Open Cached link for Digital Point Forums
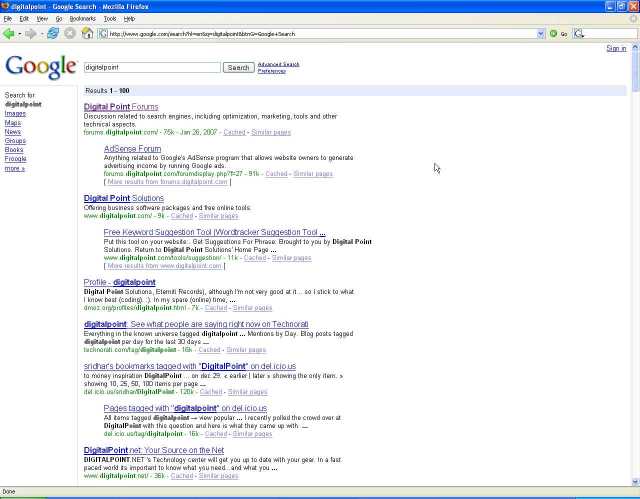This screenshot has width=640, height=499. click(x=234, y=132)
